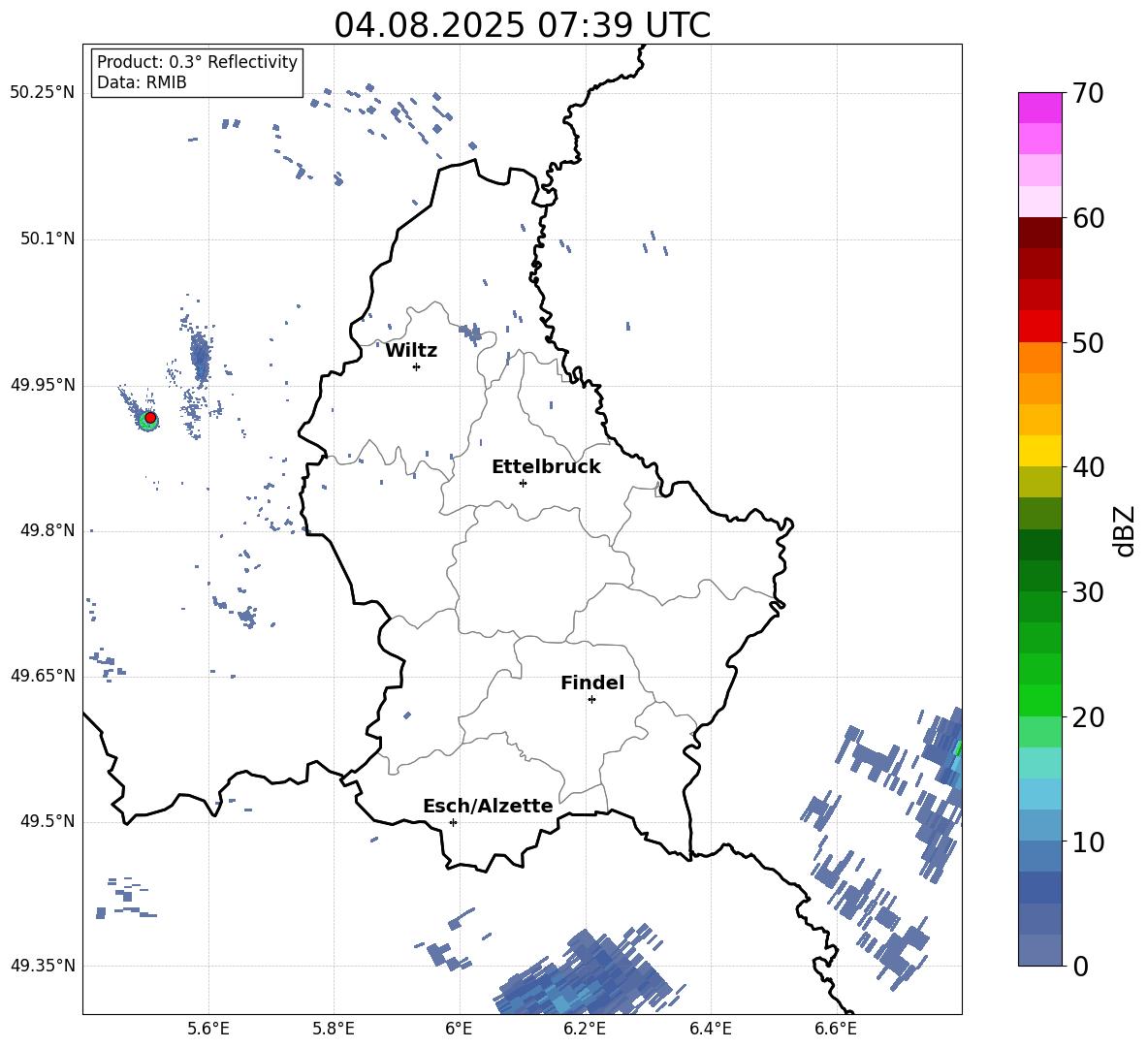Pick the dark maroon swatch below 60
Screen dimensions: 1148x1048
click(1039, 233)
